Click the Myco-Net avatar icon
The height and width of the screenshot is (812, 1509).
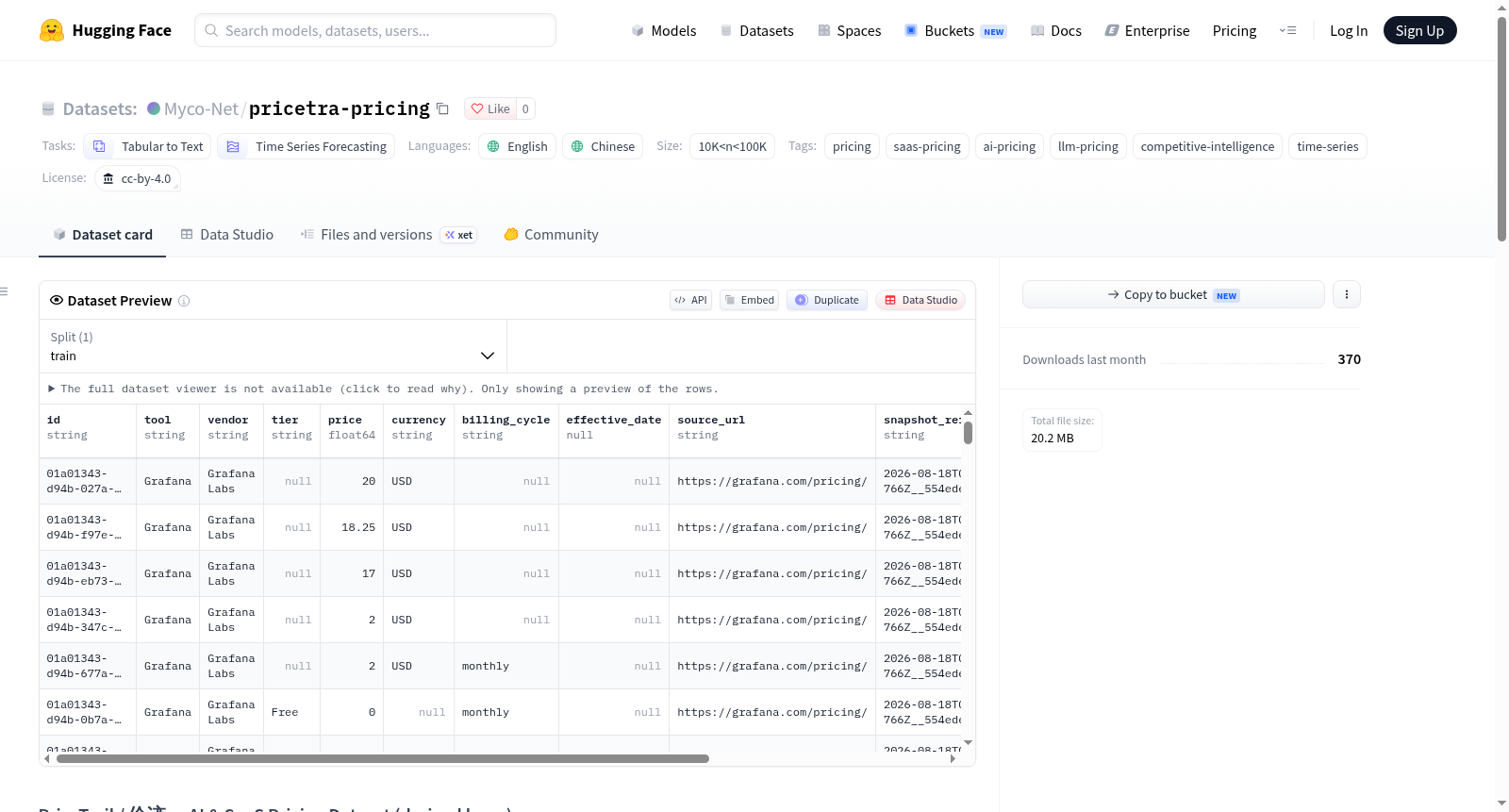(154, 108)
